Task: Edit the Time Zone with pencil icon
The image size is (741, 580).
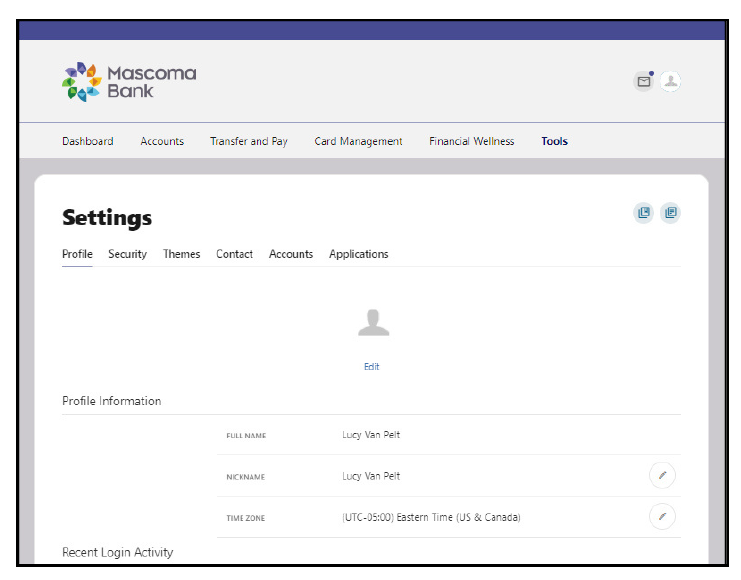Action: pos(662,517)
